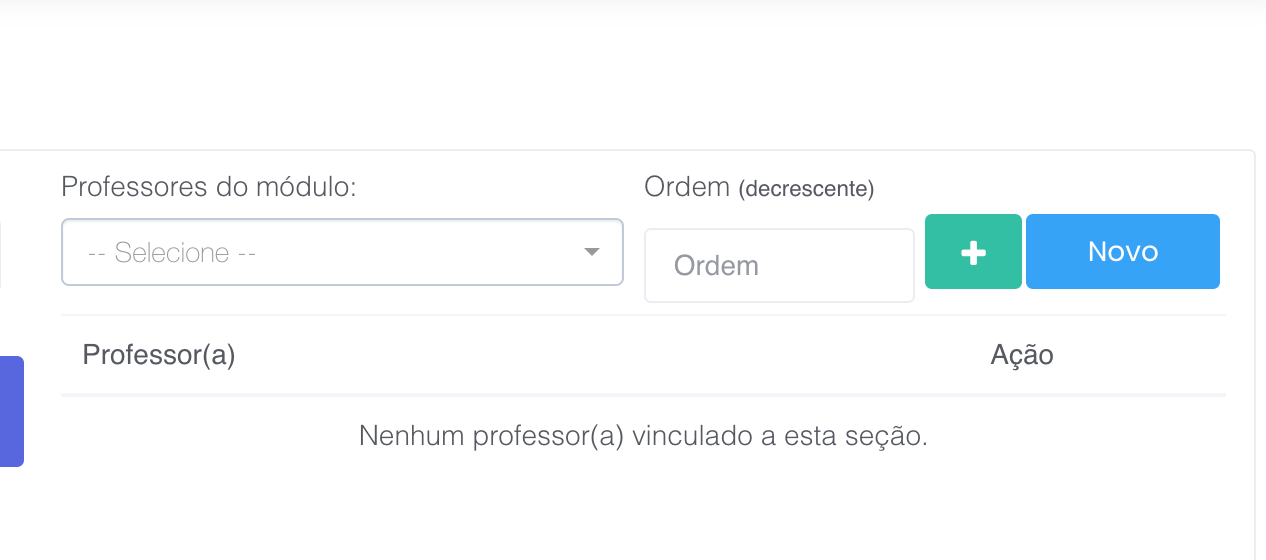Focus the Ordem input field
The image size is (1266, 560).
coord(779,266)
